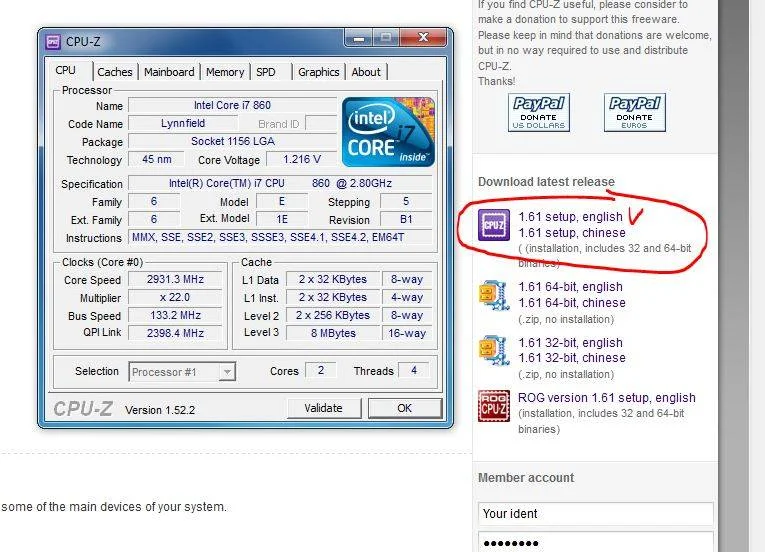
Task: Open the About tab
Action: [x=366, y=72]
